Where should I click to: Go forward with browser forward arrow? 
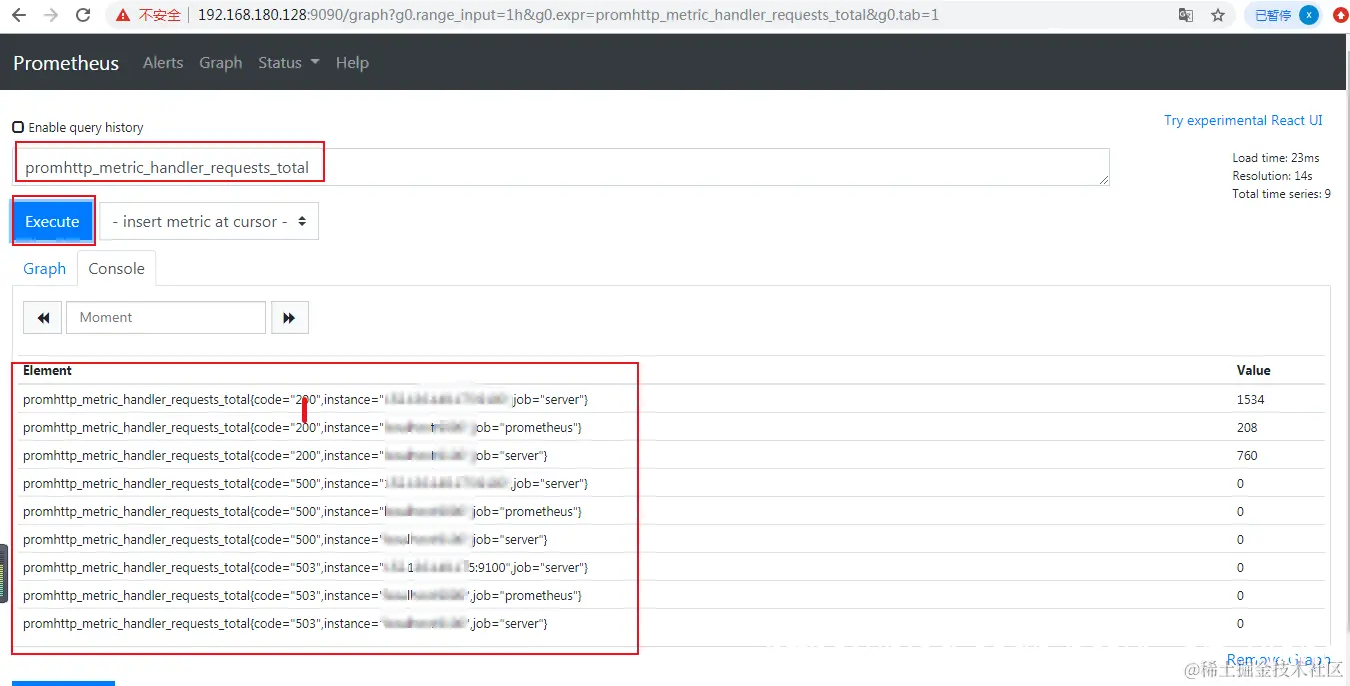[x=51, y=15]
